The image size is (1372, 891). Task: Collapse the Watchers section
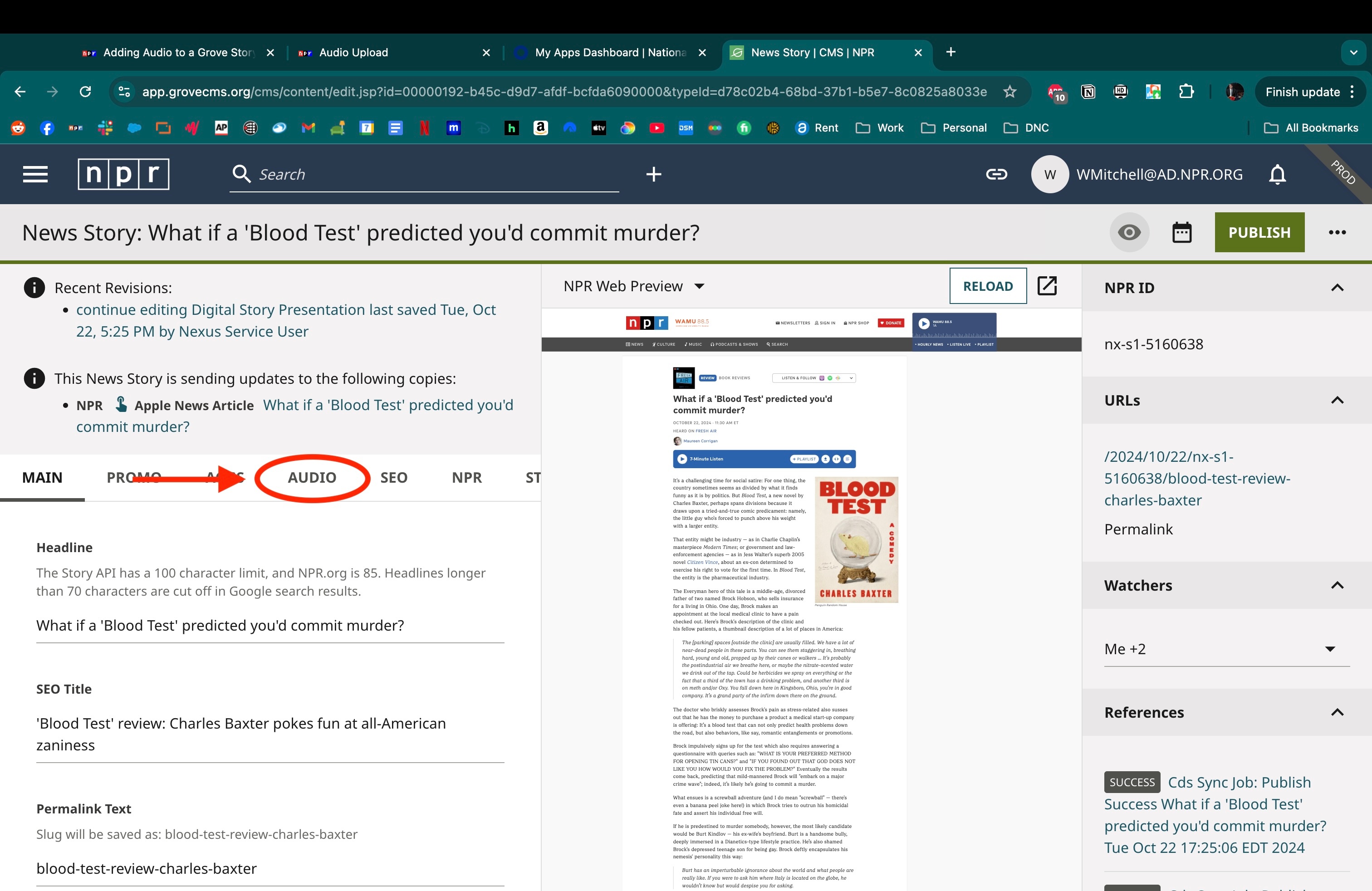1337,585
